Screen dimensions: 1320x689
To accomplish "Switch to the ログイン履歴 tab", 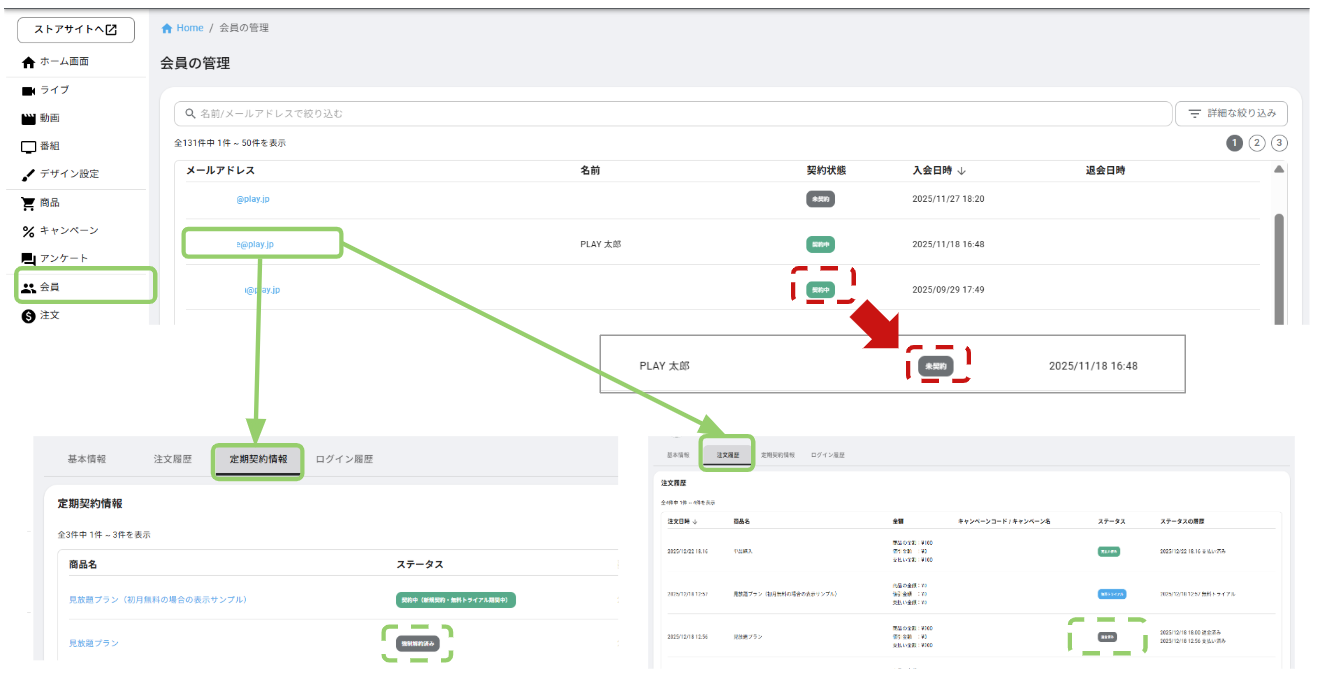I will [344, 460].
